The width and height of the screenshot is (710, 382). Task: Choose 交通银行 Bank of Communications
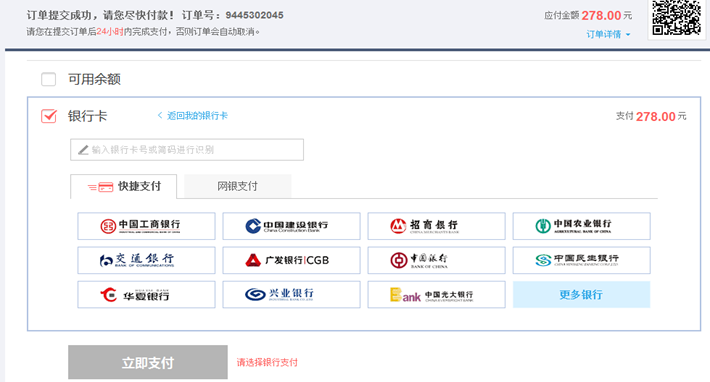pos(146,260)
